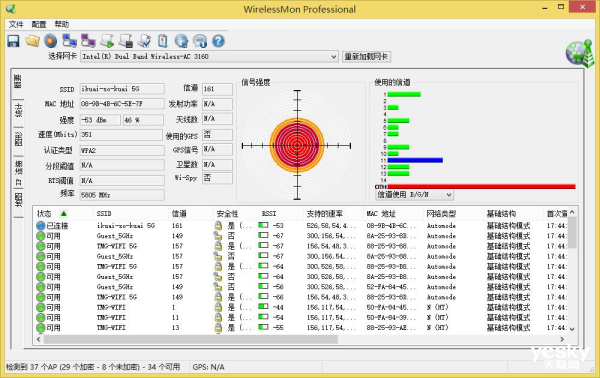
Task: Click the red OTH channel usage bar
Action: point(481,187)
